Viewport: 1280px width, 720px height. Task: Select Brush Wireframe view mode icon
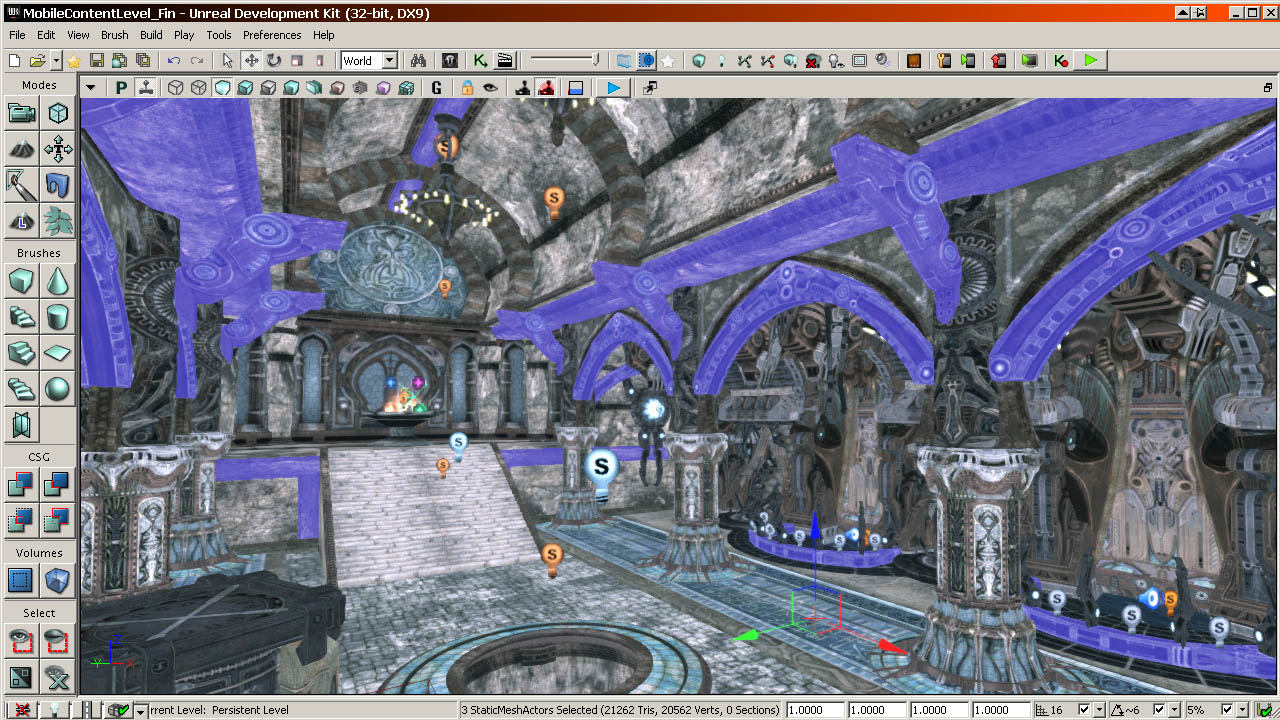tap(175, 88)
